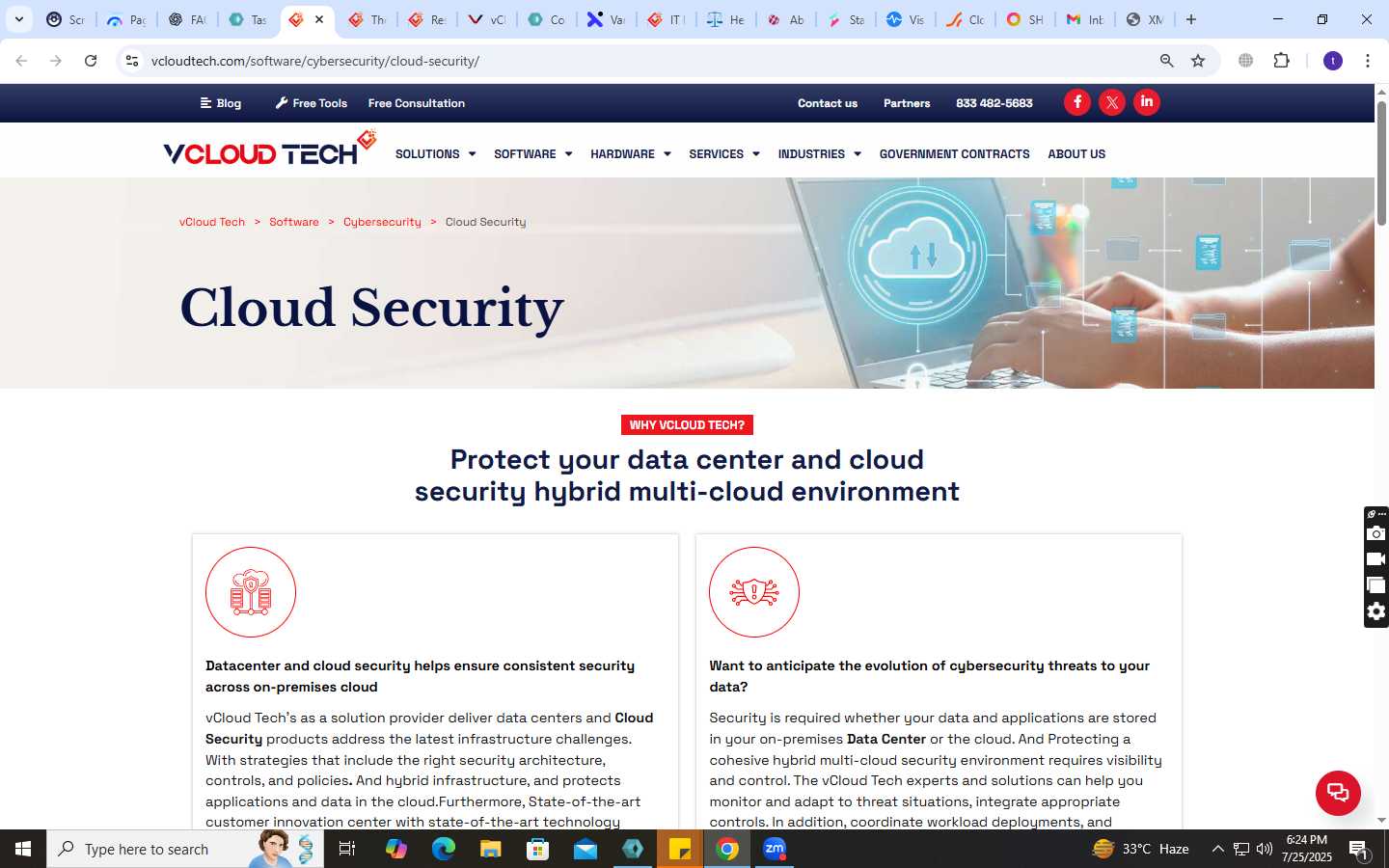Screen dimensions: 1389x868
Task: Switch to the first 'Scr' browser tab
Action: click(x=66, y=19)
